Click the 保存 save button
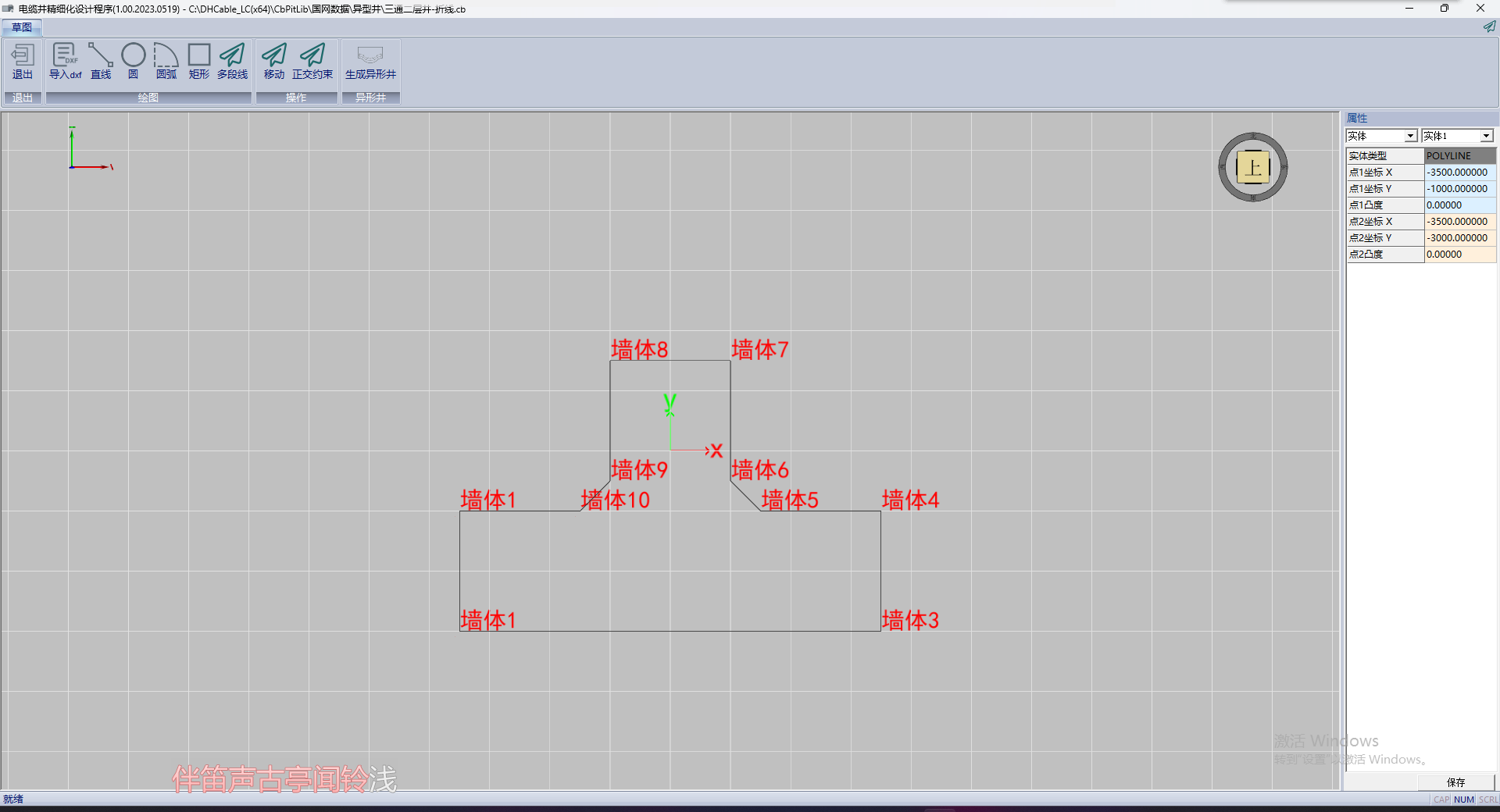The image size is (1500, 812). (1455, 782)
